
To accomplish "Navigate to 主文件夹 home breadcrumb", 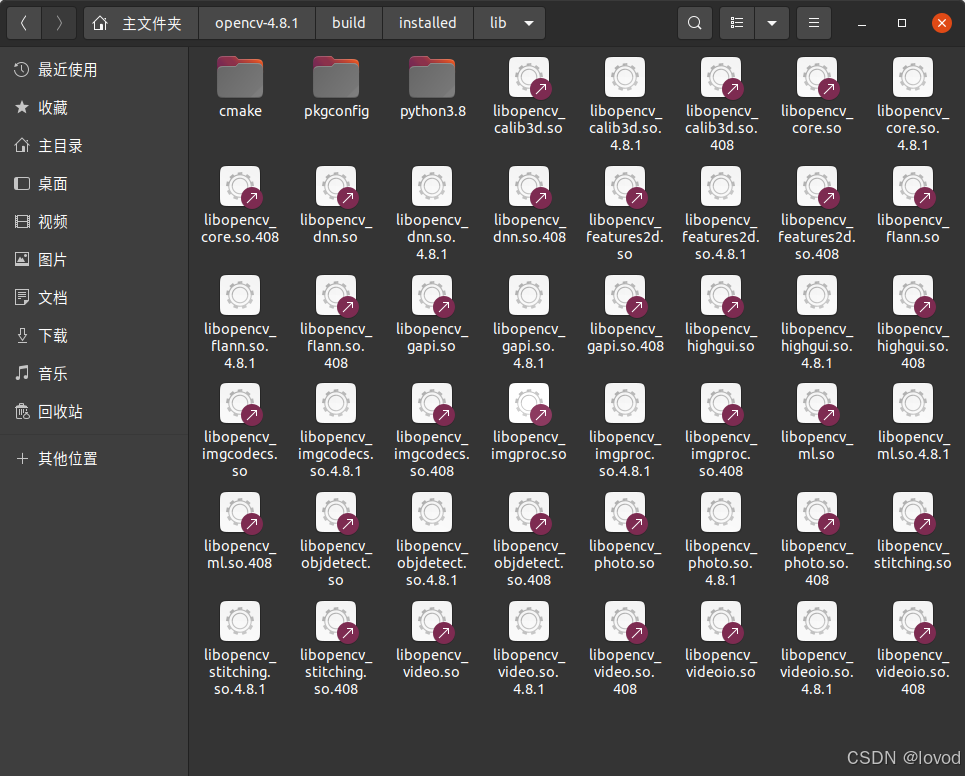I will (141, 23).
